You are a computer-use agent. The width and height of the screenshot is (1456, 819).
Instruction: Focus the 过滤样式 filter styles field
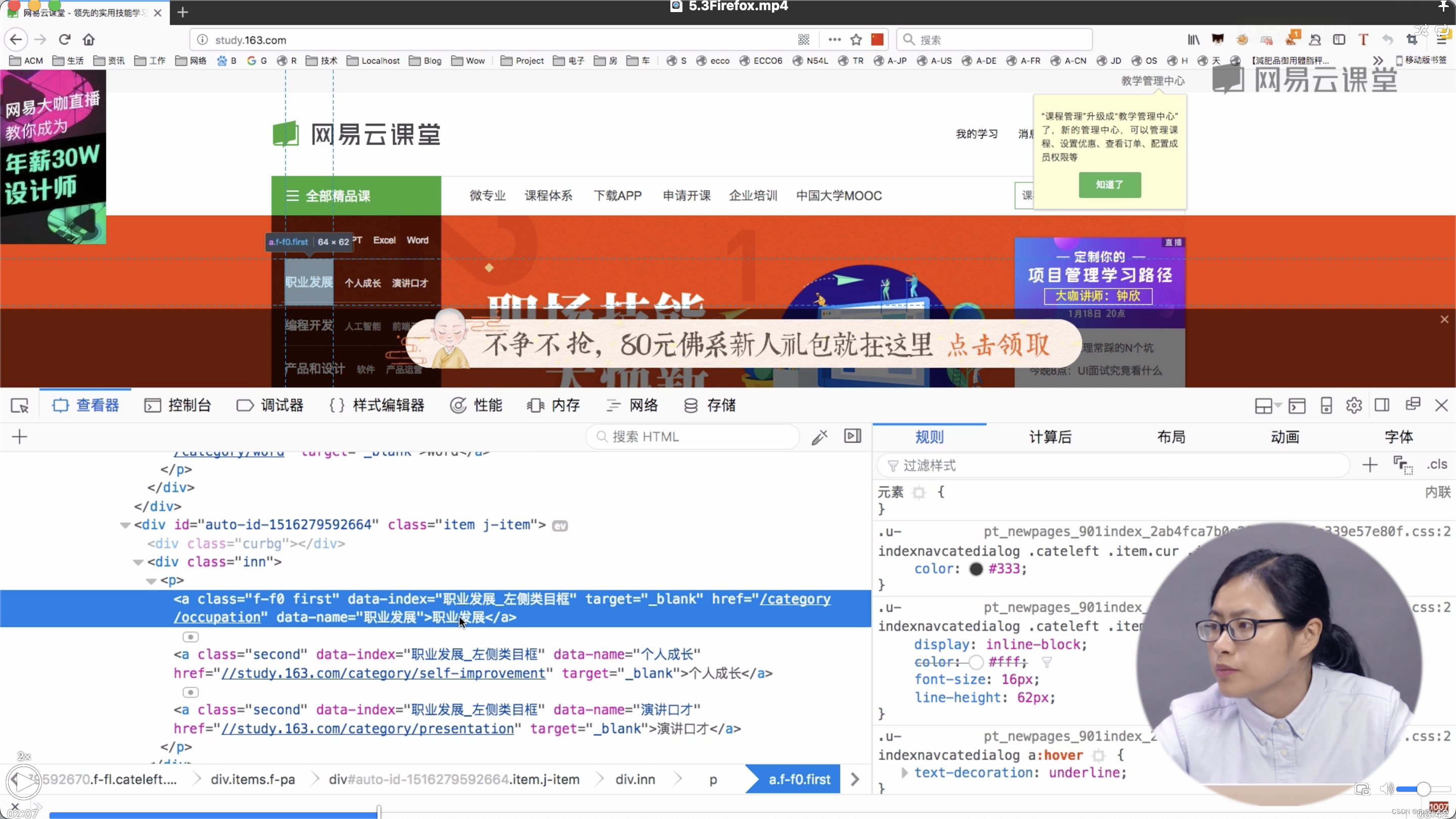1113,465
